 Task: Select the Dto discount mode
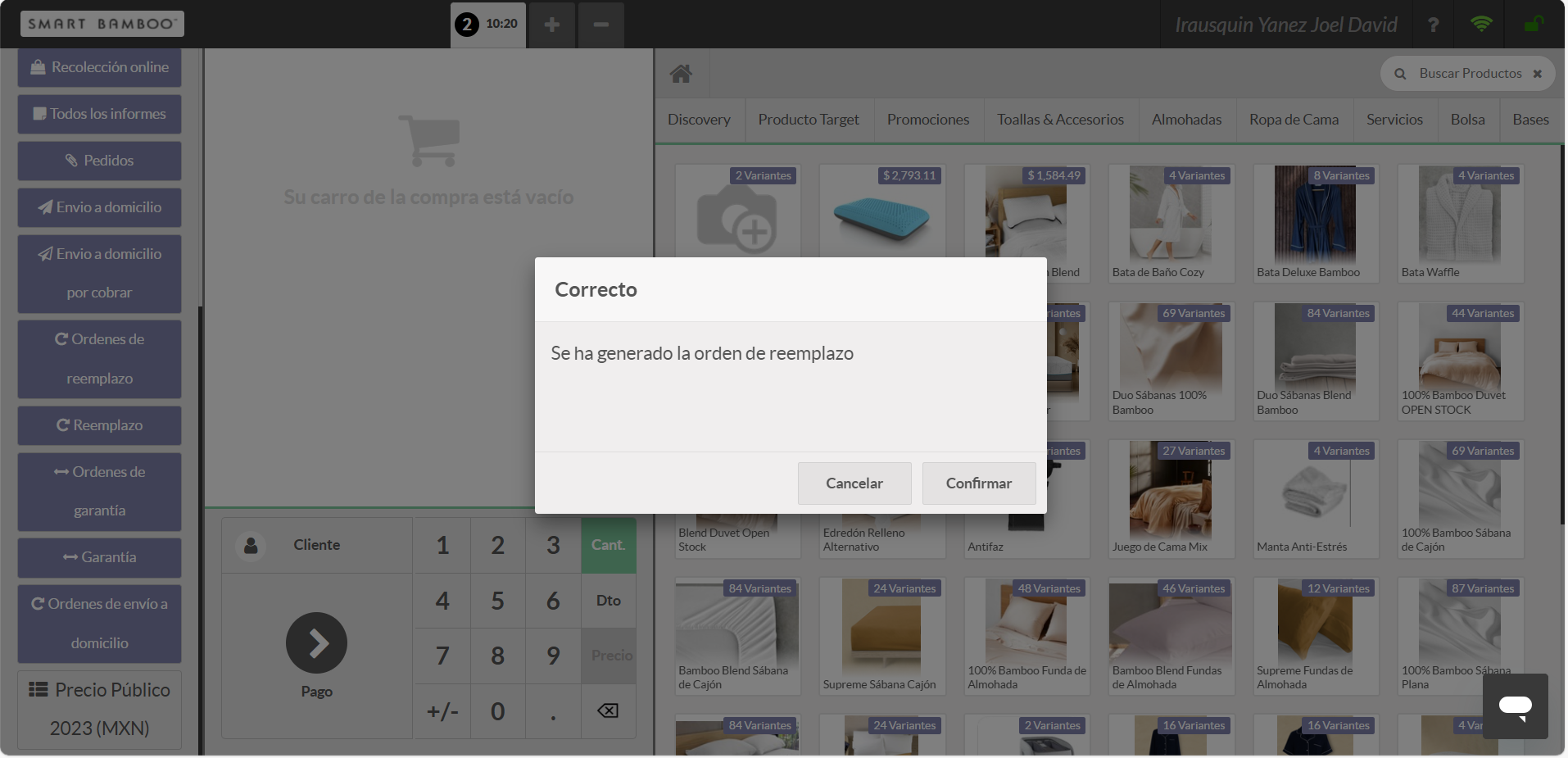[609, 601]
